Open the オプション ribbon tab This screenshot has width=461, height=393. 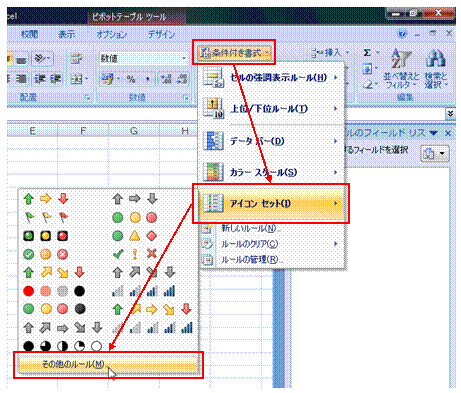(x=112, y=34)
